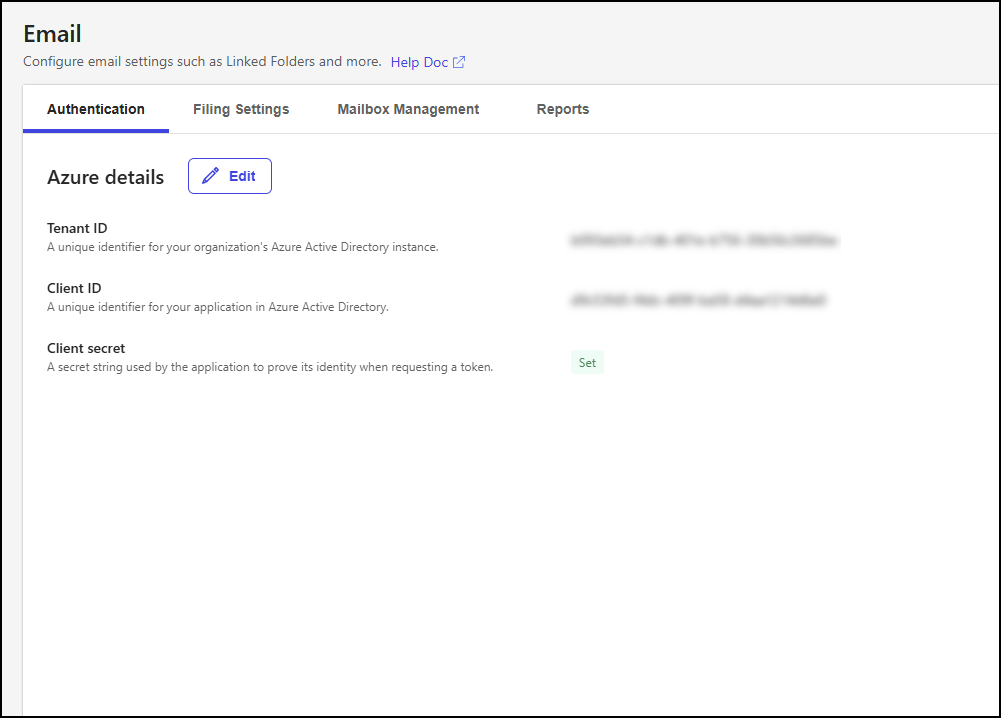Image resolution: width=1001 pixels, height=718 pixels.
Task: Click the Edit button for Azure details
Action: pos(229,175)
